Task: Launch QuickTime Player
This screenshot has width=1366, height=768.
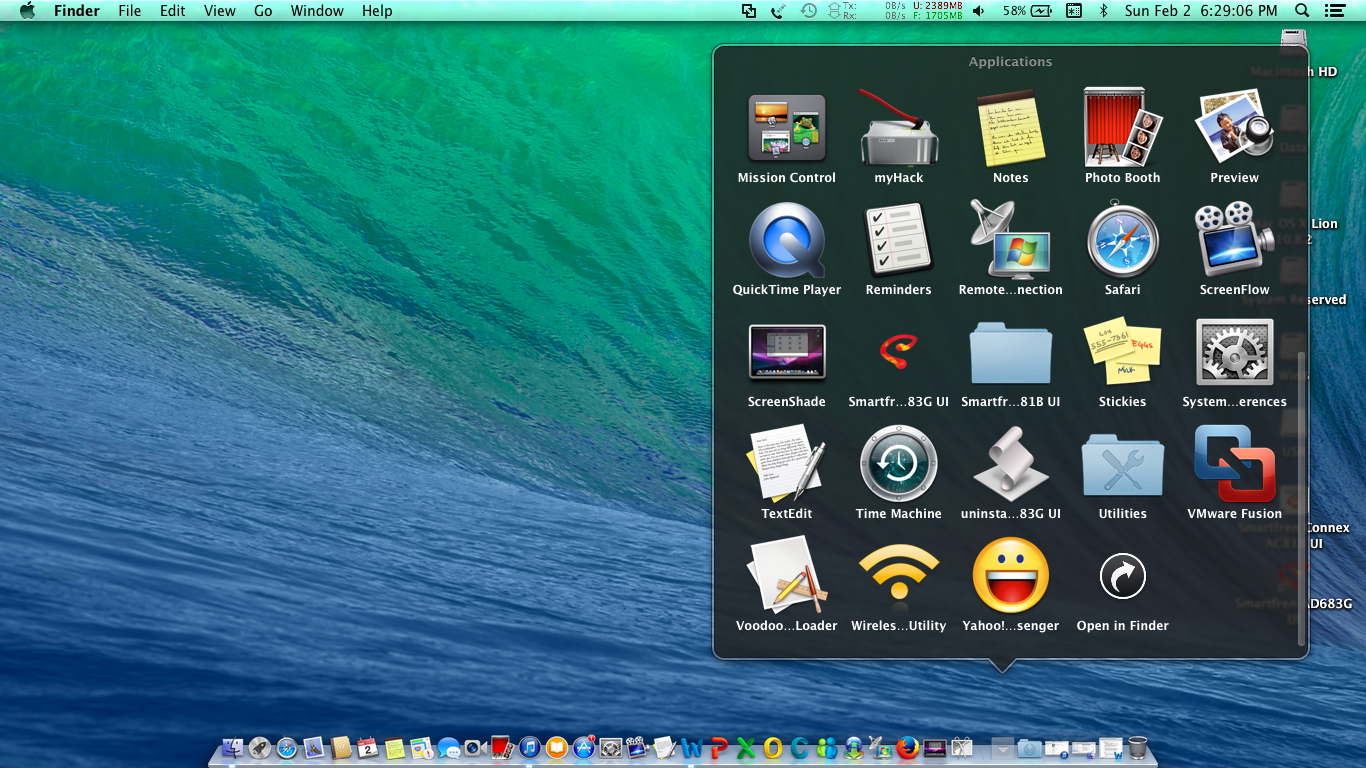Action: (787, 240)
